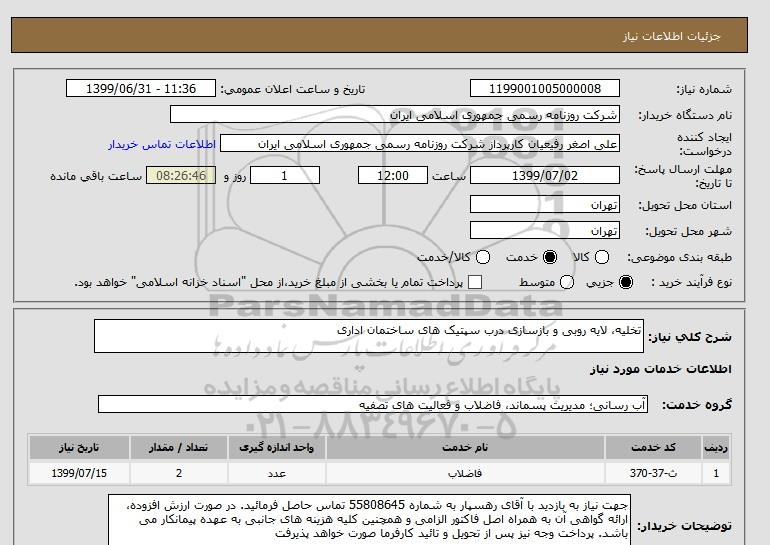Select the متوسط purchase type radio
Screen dimensions: 770x545
(x=567, y=282)
